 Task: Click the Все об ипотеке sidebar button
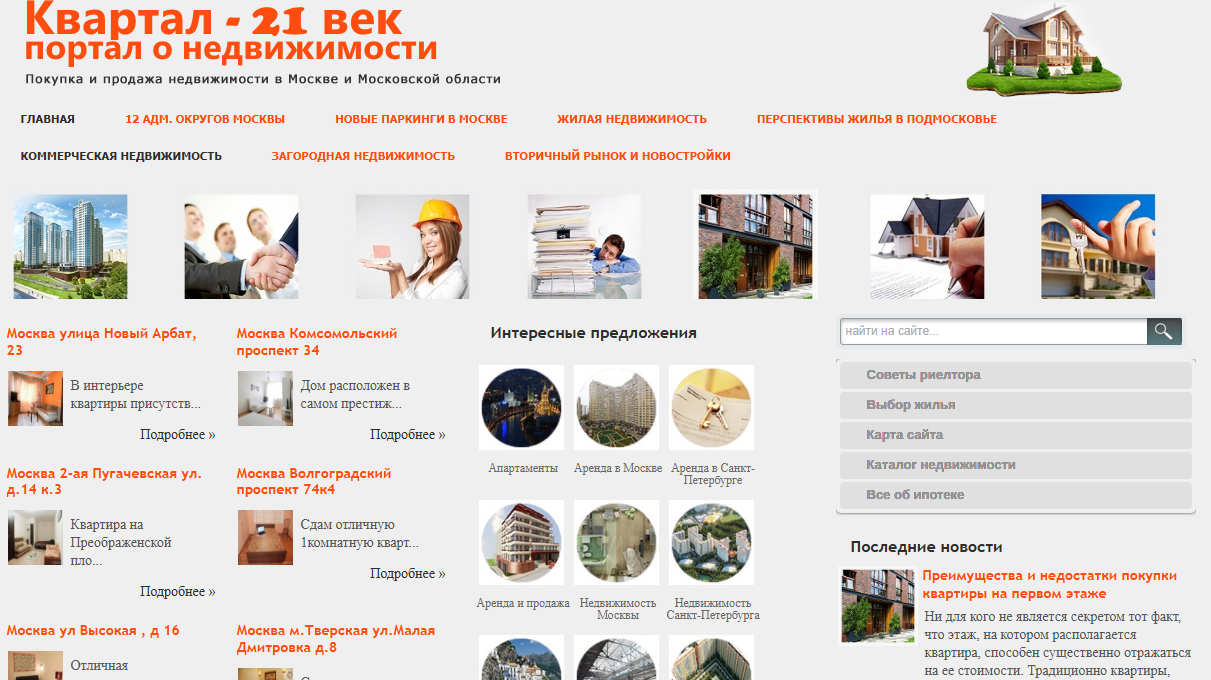pyautogui.click(x=1016, y=495)
